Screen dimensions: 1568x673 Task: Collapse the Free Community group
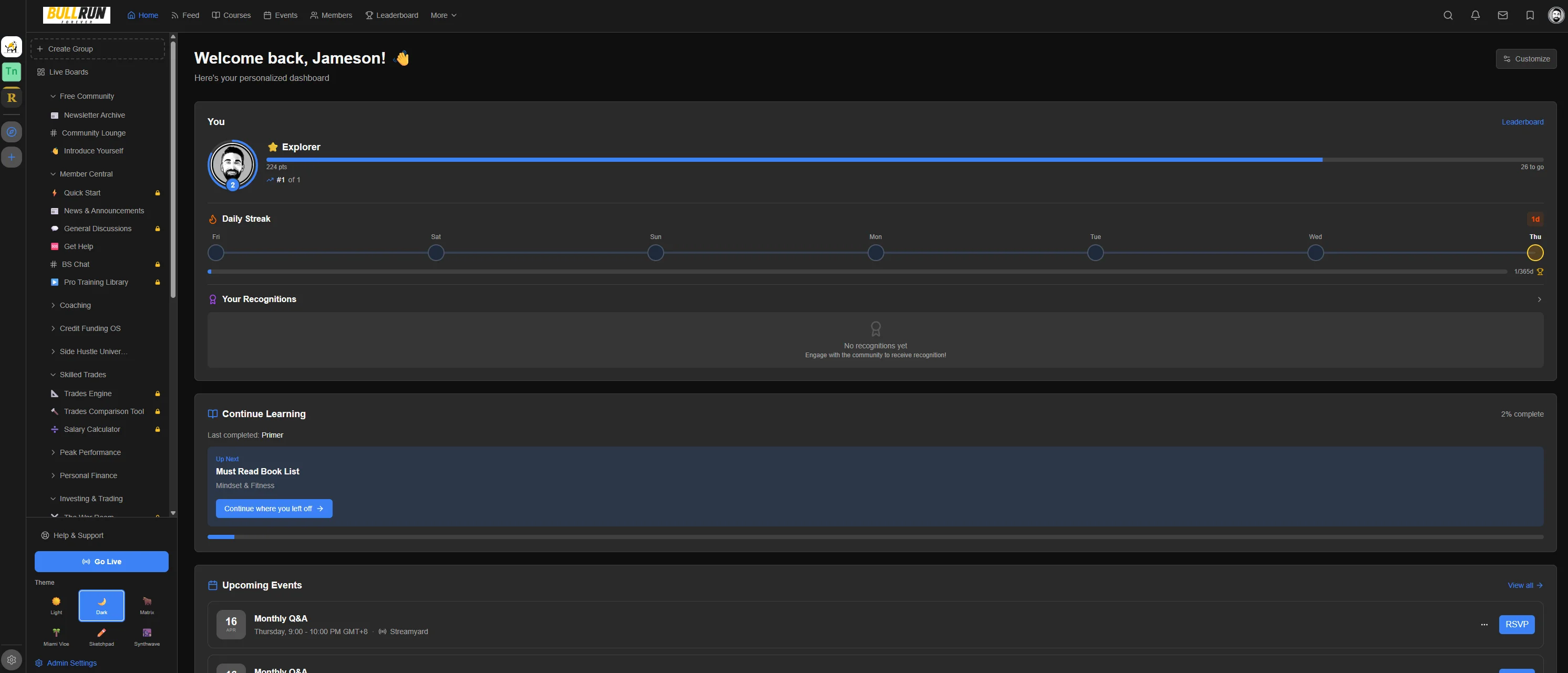(x=86, y=96)
